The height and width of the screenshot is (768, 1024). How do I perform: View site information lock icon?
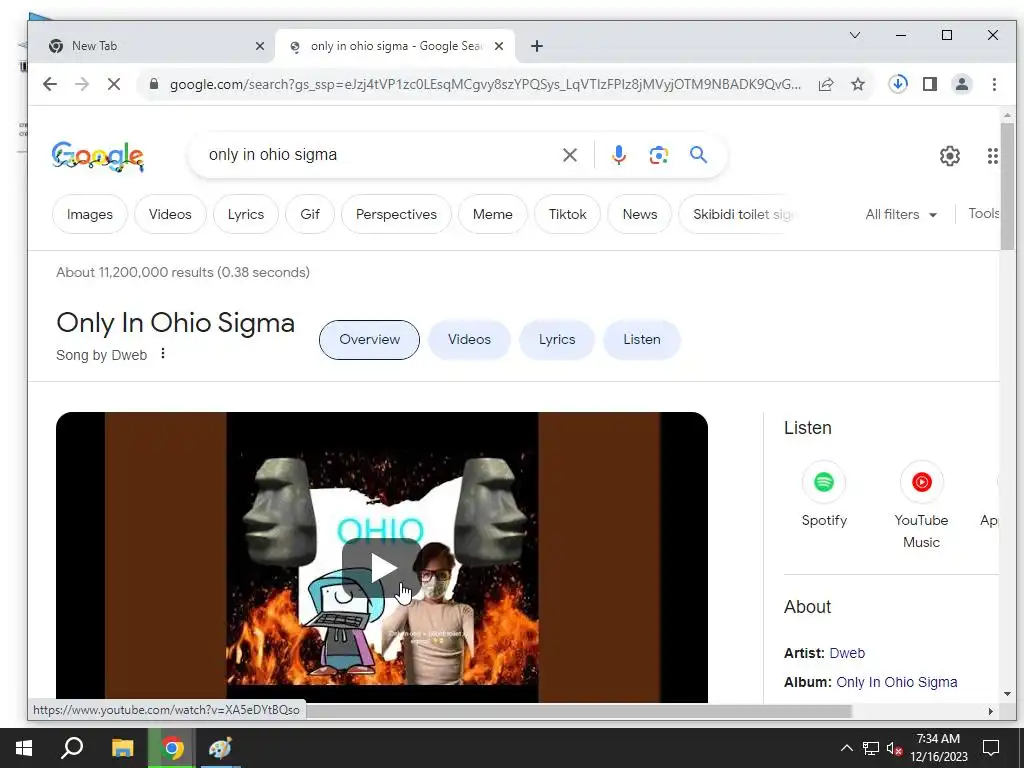click(154, 84)
